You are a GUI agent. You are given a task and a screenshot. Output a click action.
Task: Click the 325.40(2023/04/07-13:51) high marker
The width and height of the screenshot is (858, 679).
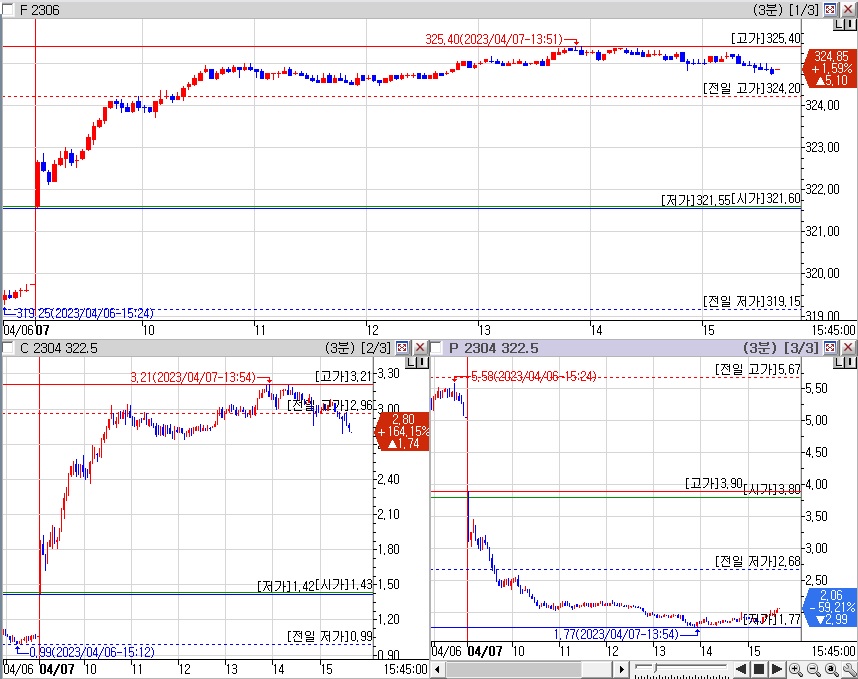494,39
